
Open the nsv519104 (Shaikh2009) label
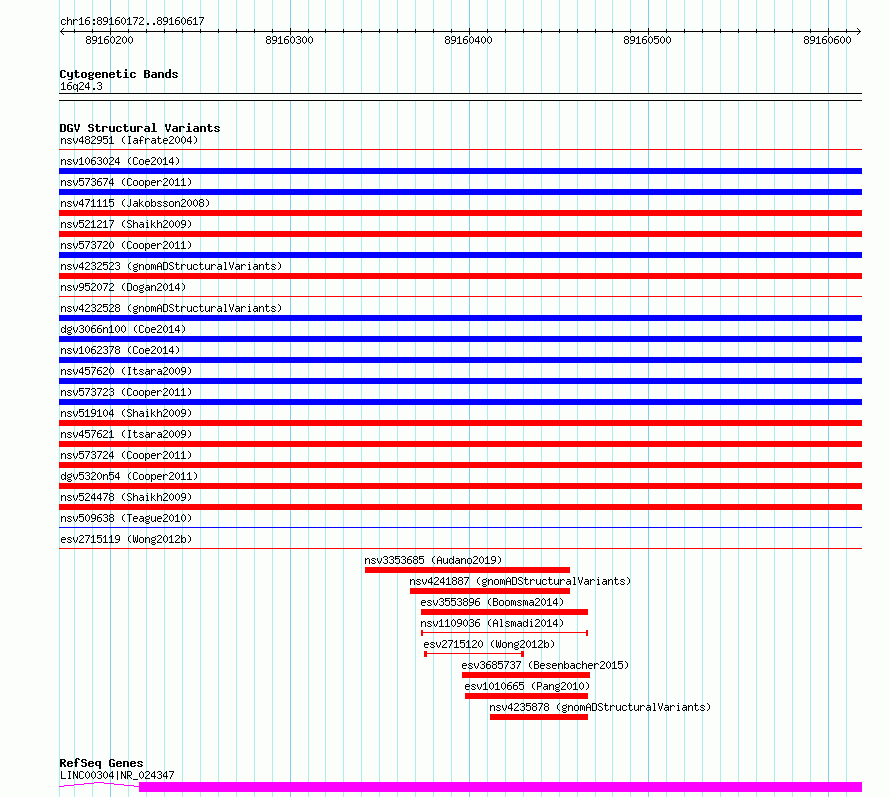pyautogui.click(x=126, y=413)
